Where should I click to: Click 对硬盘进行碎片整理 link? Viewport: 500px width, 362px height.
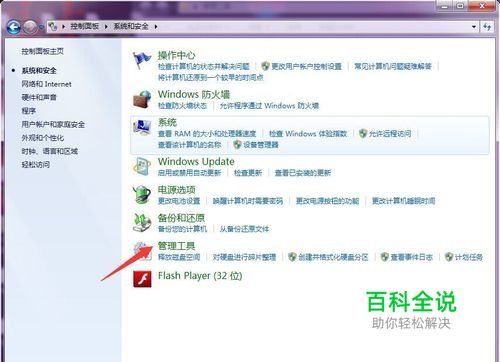[x=245, y=257]
